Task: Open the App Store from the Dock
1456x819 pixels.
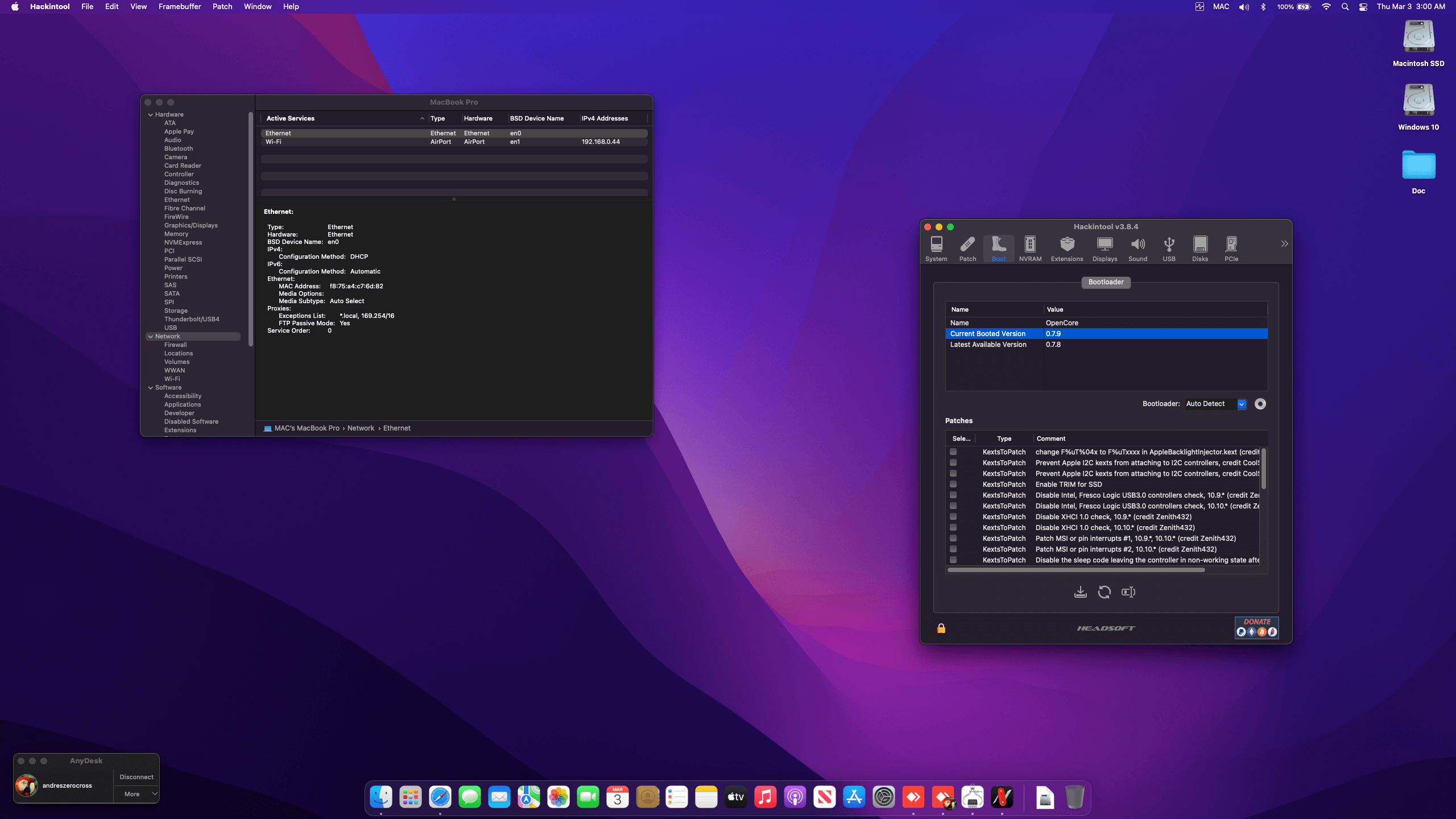Action: [854, 797]
